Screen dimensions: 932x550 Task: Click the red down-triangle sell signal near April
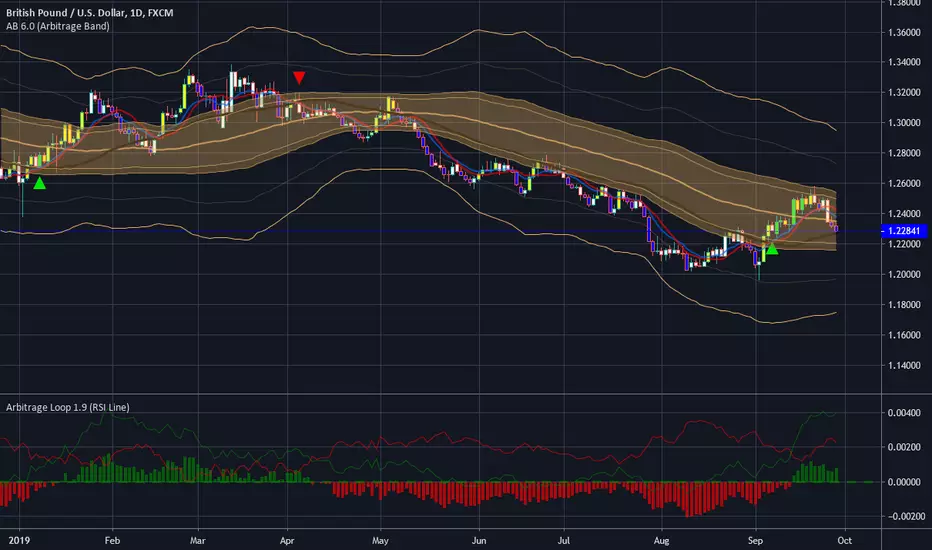tap(299, 77)
